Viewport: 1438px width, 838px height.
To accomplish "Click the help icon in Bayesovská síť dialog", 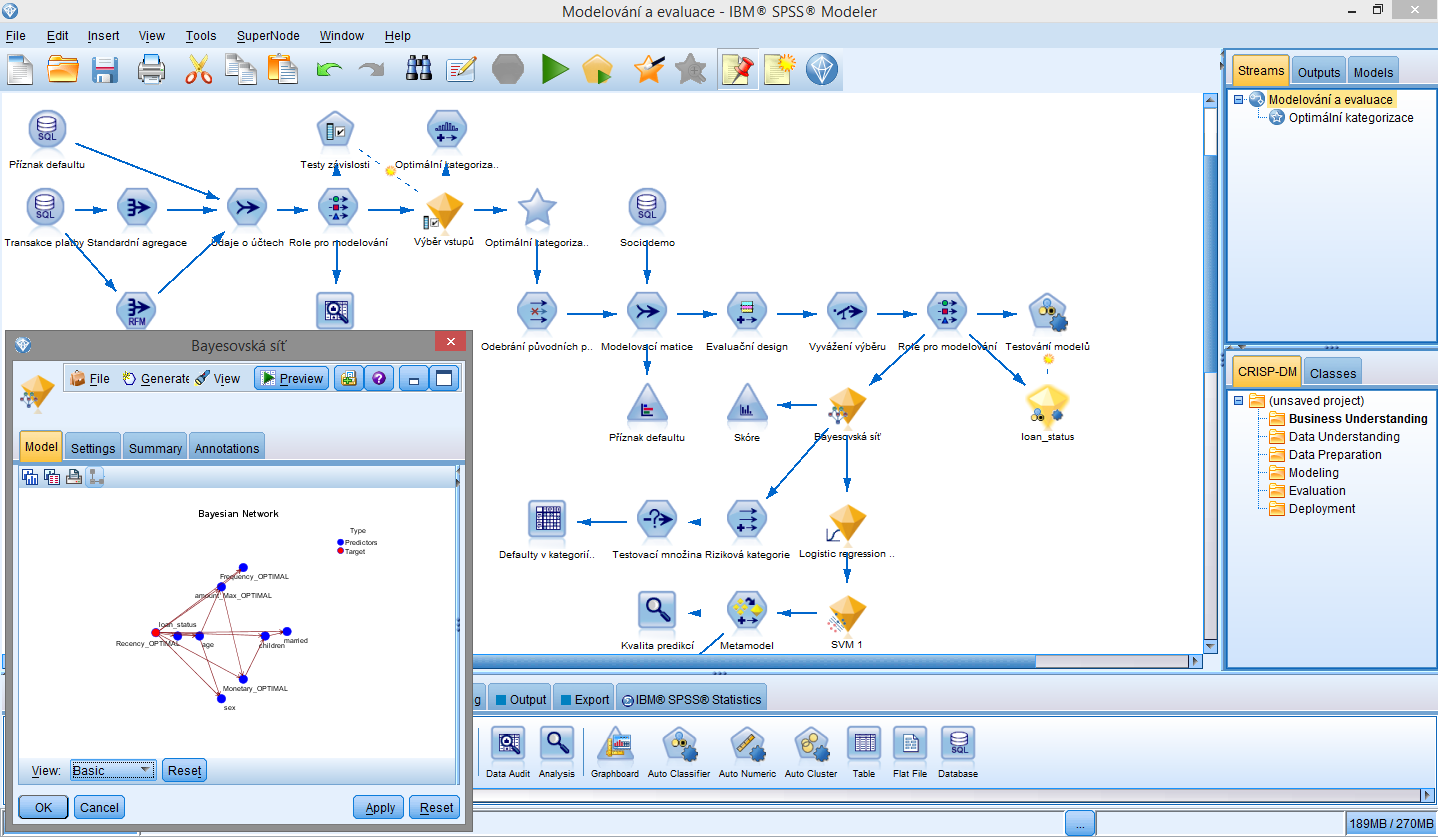I will pyautogui.click(x=378, y=378).
